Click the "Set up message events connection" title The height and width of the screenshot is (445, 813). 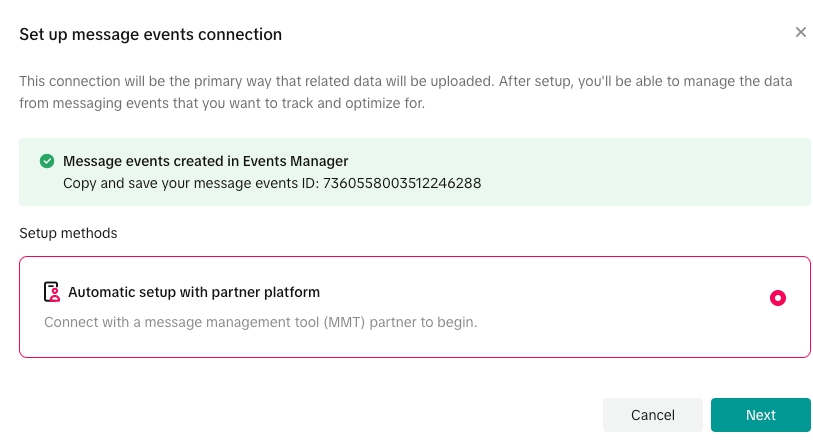tap(150, 34)
